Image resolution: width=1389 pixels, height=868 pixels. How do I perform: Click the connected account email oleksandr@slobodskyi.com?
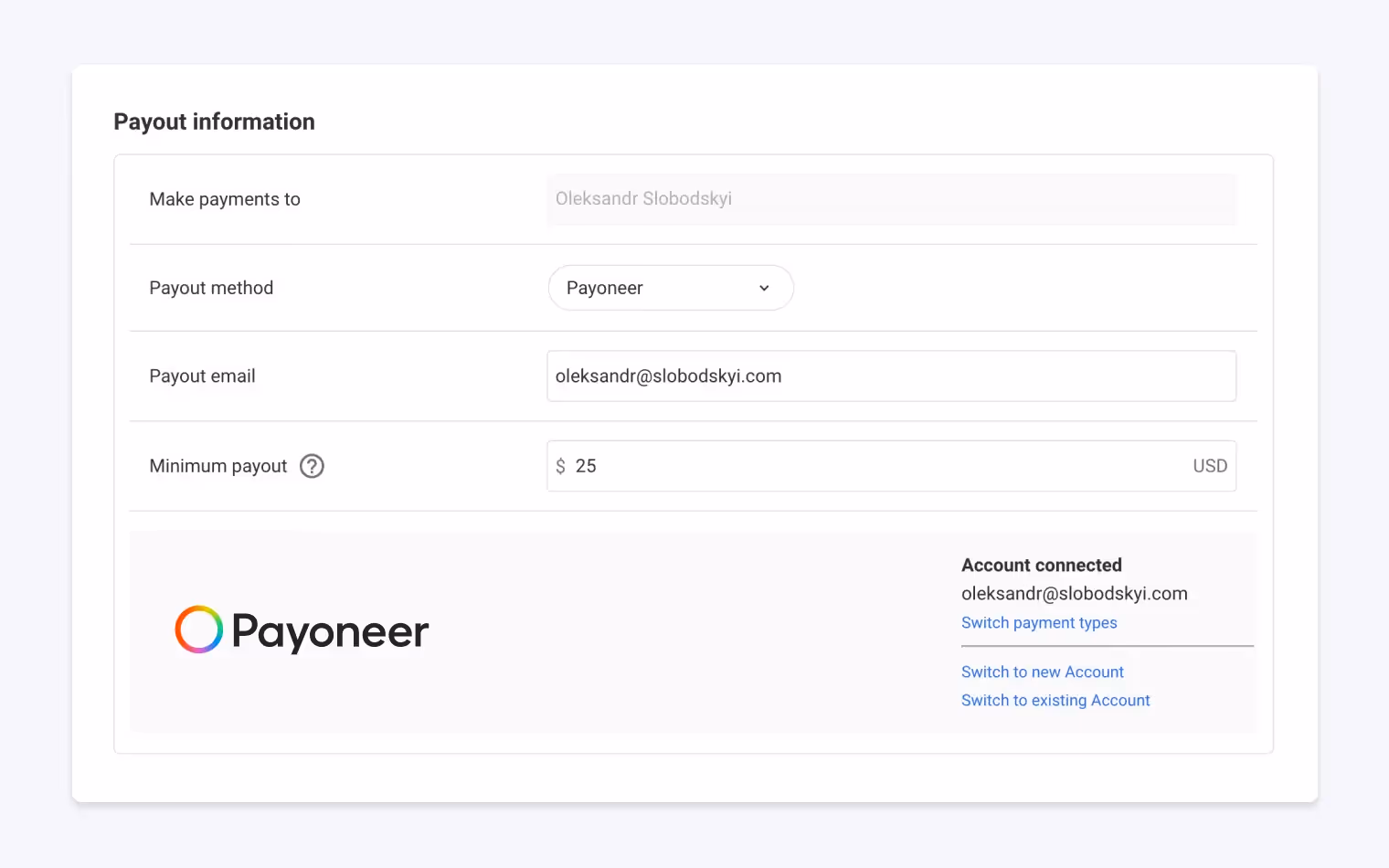(x=1075, y=593)
